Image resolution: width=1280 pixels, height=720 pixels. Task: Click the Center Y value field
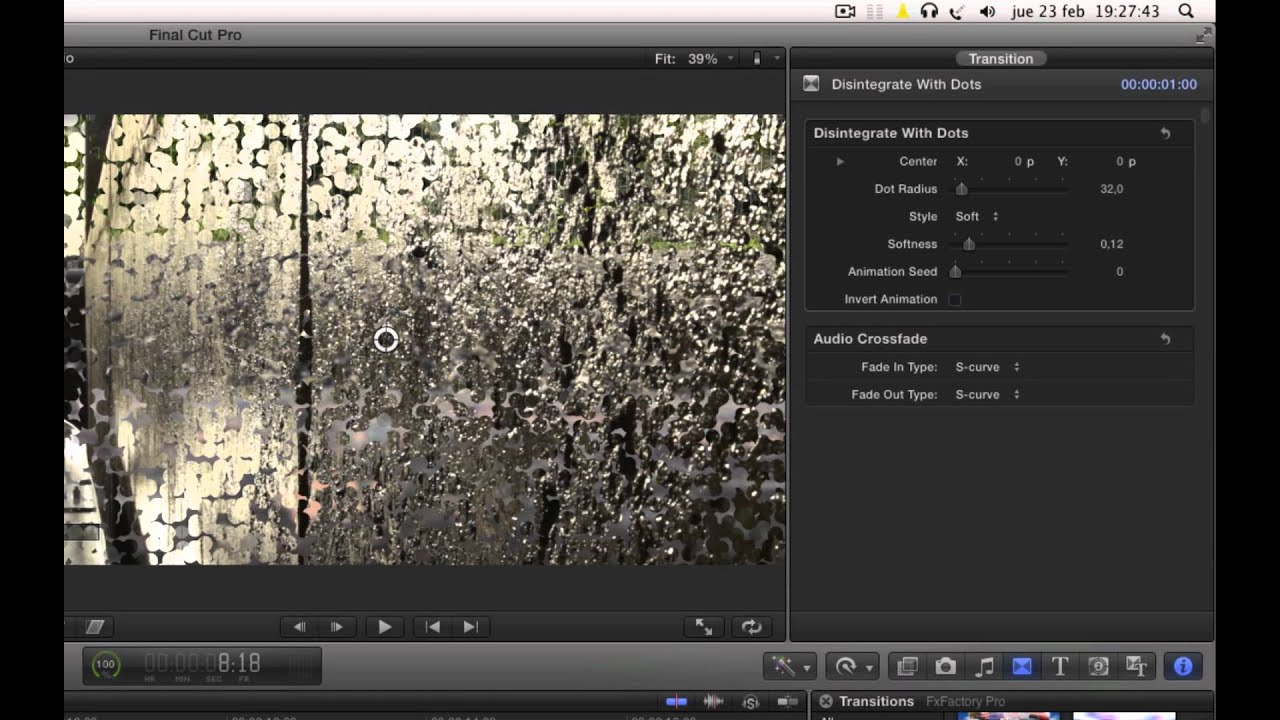click(x=1126, y=161)
